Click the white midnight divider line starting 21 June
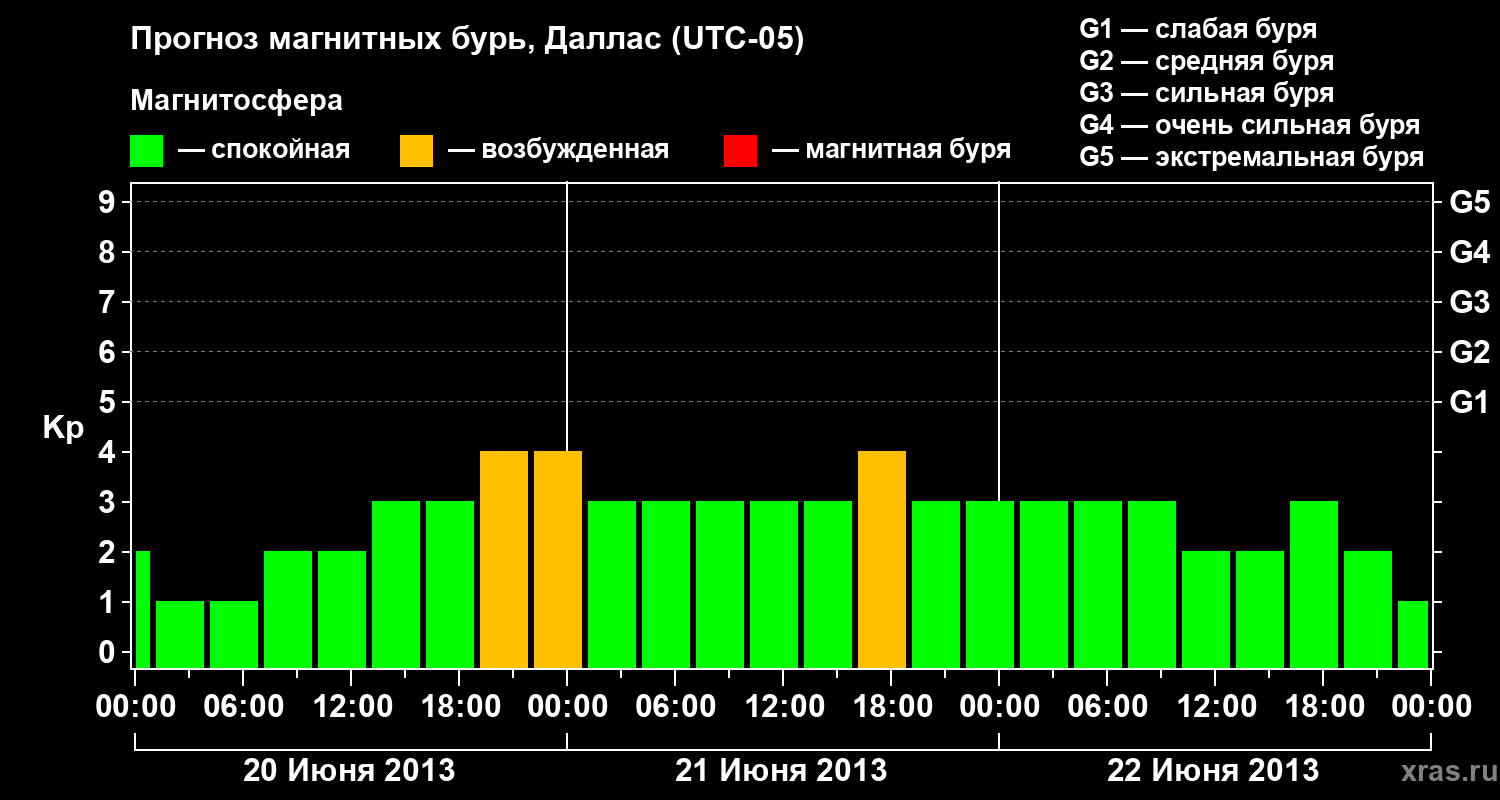This screenshot has height=800, width=1500. pos(567,316)
